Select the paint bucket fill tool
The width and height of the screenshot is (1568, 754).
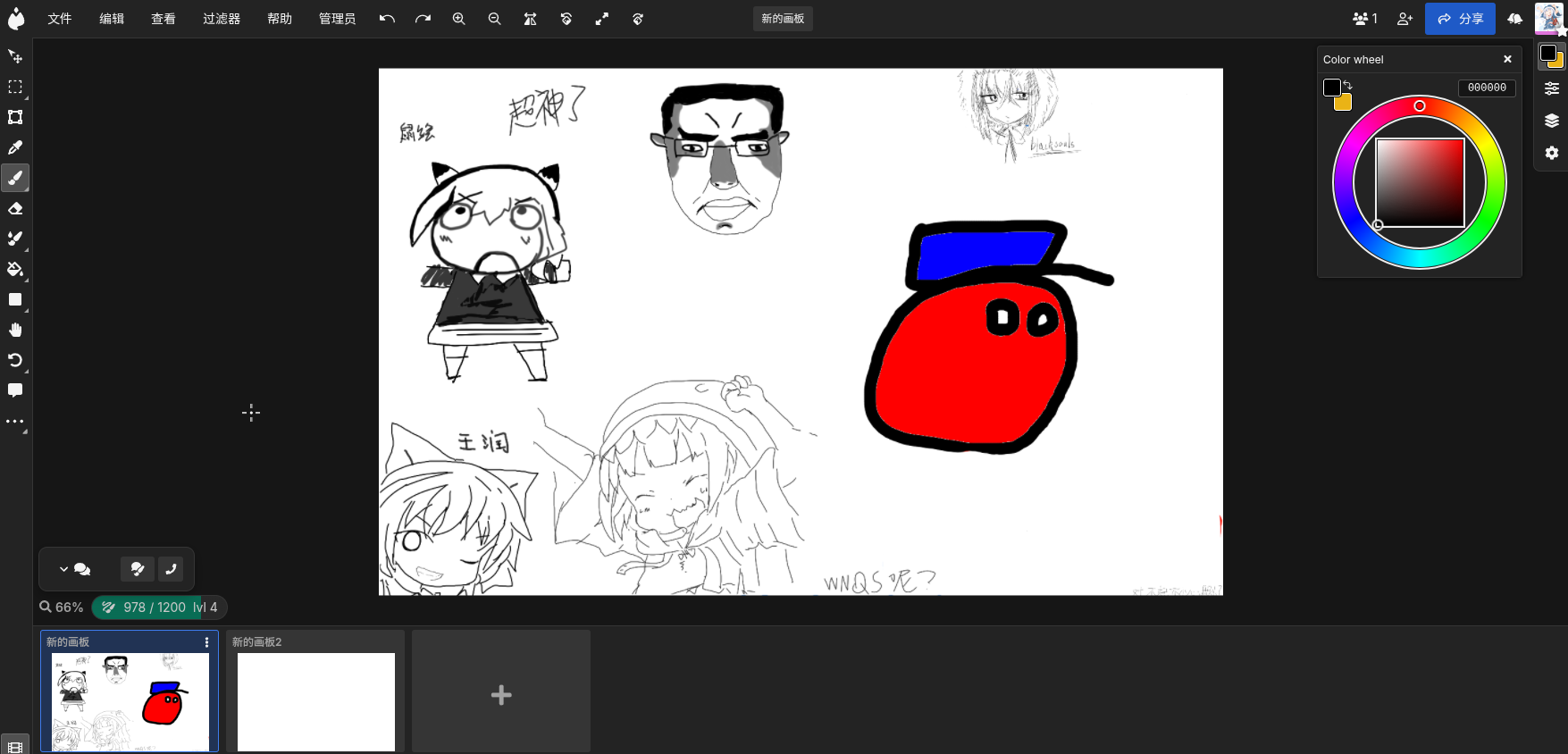pyautogui.click(x=15, y=269)
